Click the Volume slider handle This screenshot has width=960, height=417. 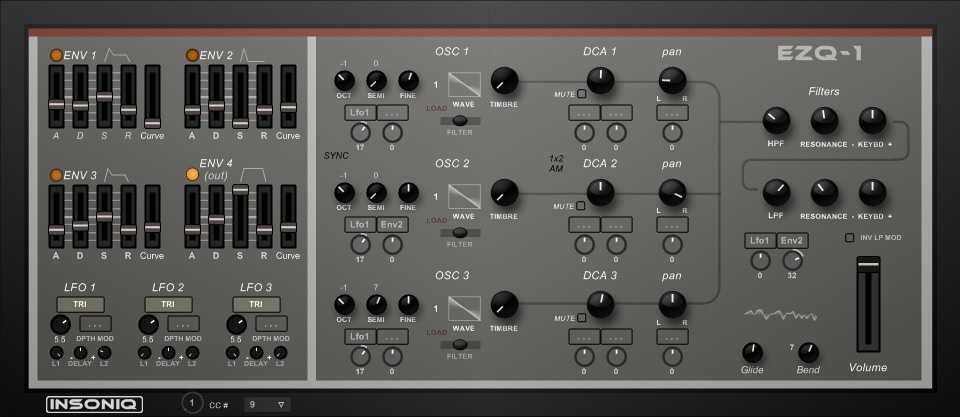point(868,265)
